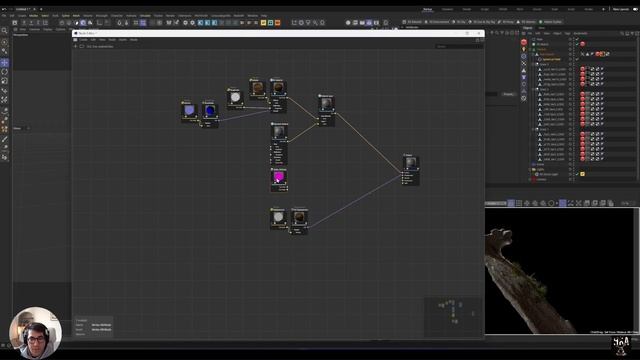The image size is (640, 360).
Task: Click the red sphere icon in vertical strip
Action: point(524,42)
